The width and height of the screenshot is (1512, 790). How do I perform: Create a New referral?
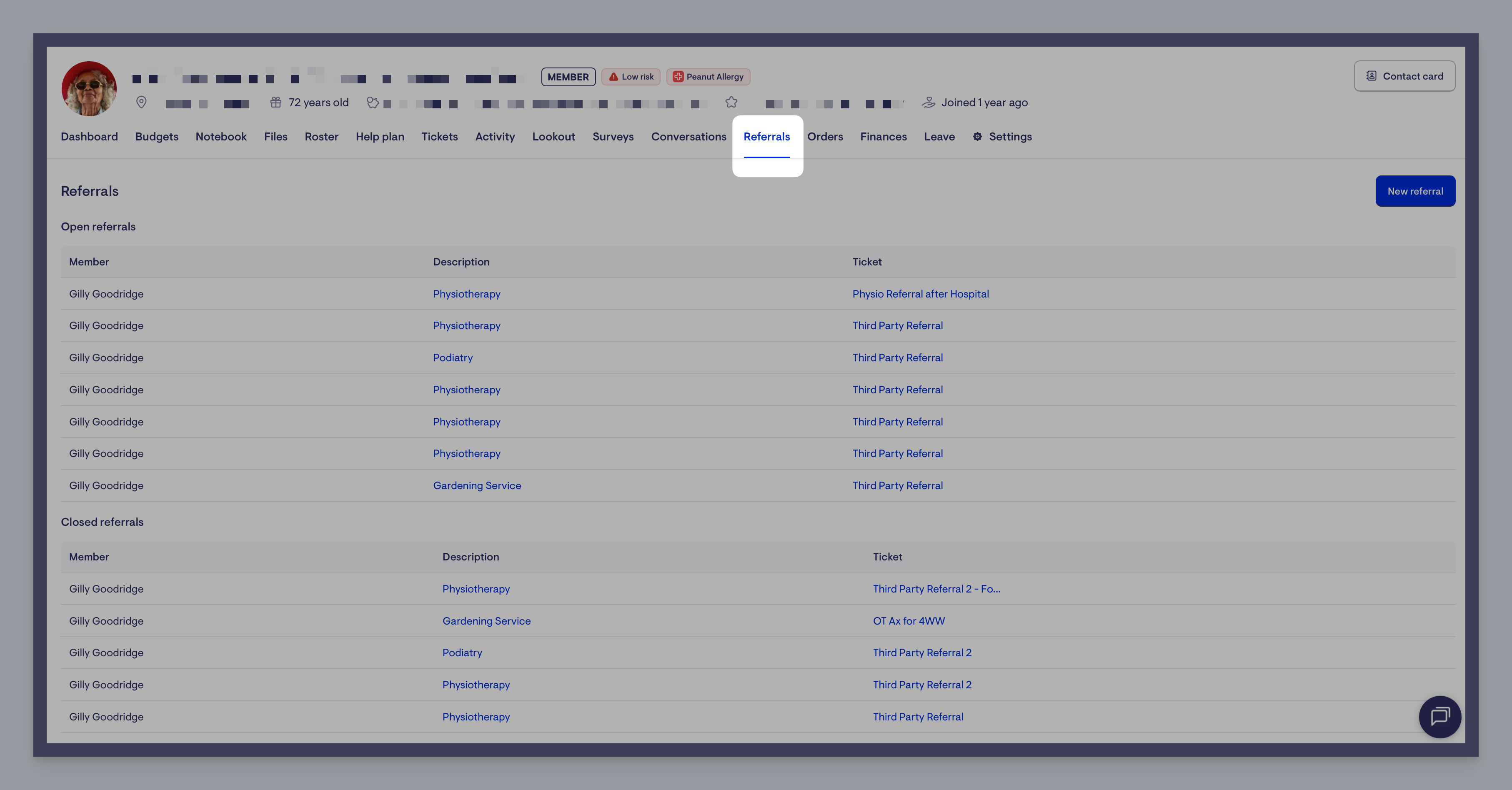click(x=1415, y=191)
